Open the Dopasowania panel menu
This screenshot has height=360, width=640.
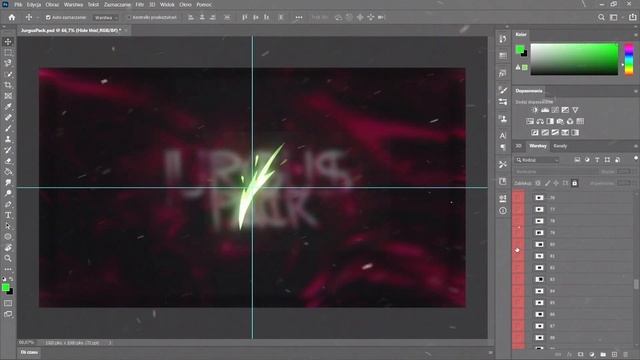point(636,91)
